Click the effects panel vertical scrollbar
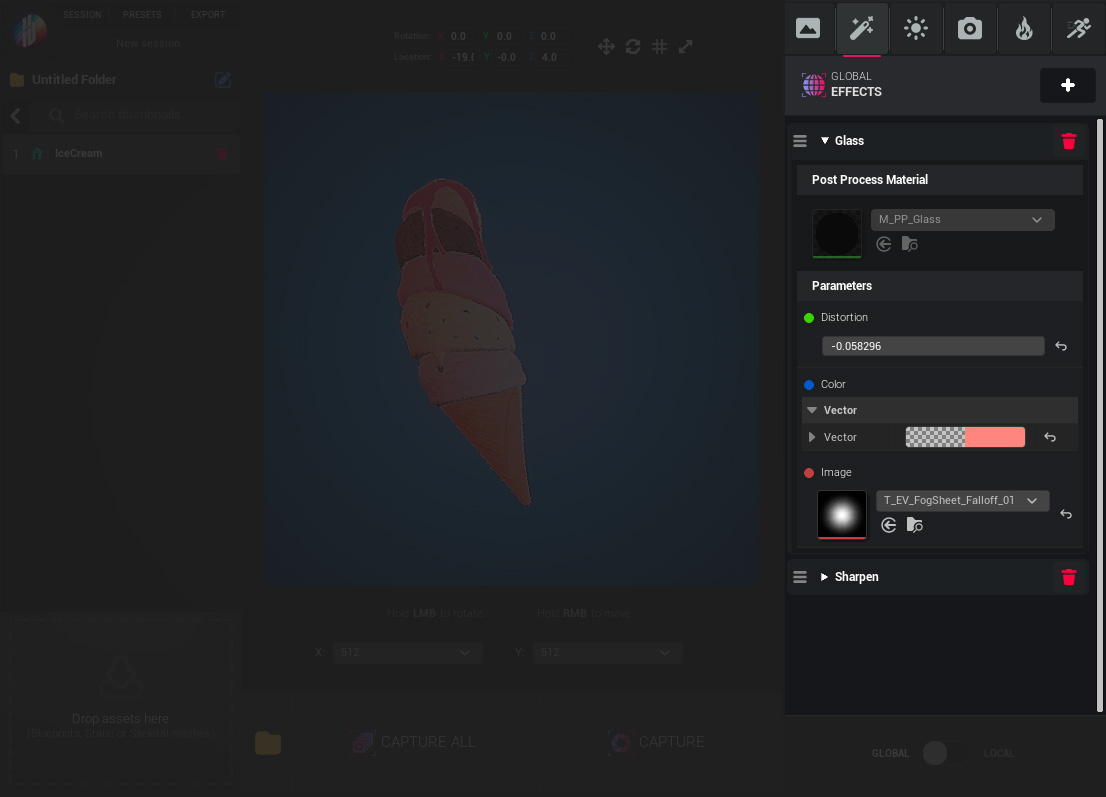The height and width of the screenshot is (797, 1106). coord(1100,415)
